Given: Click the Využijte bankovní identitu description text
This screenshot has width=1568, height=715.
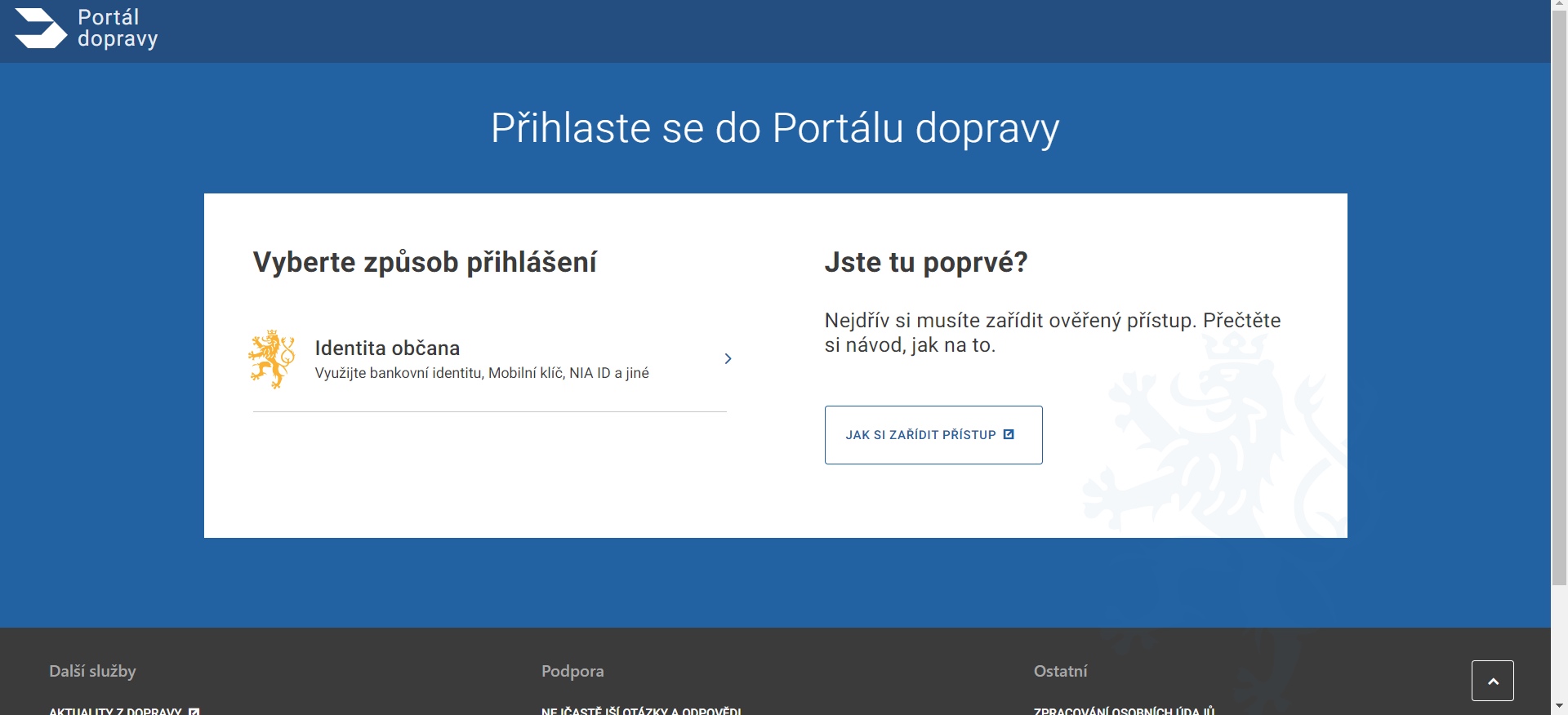Looking at the screenshot, I should pos(482,373).
